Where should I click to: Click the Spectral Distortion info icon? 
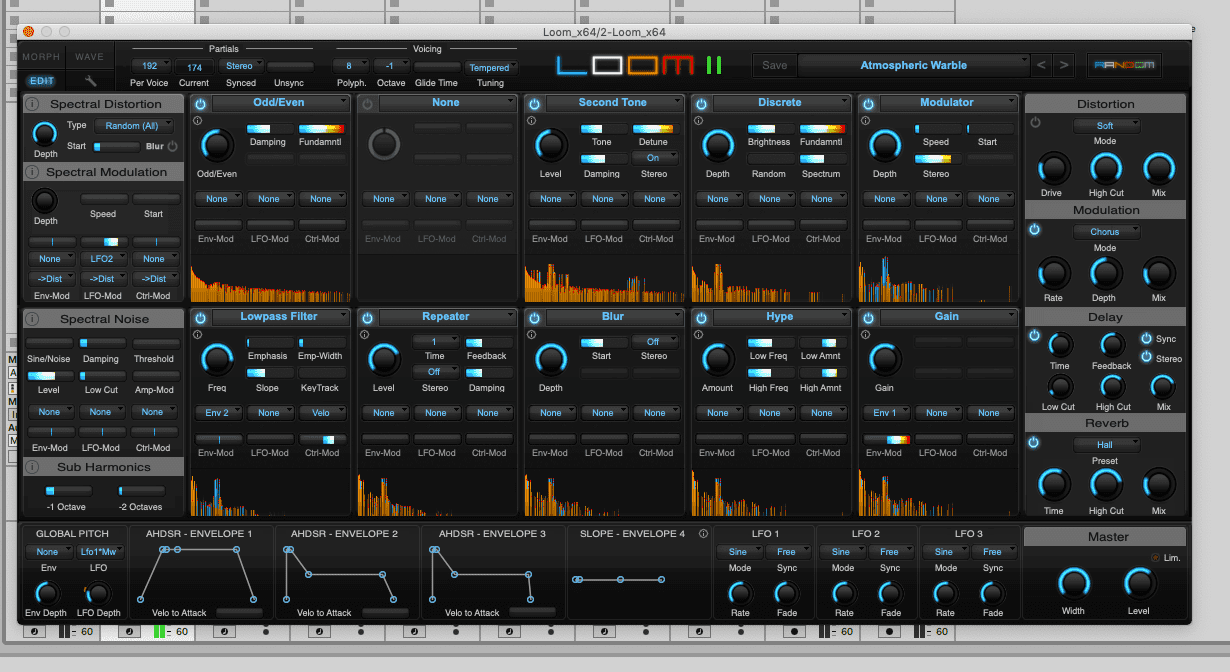tap(32, 104)
